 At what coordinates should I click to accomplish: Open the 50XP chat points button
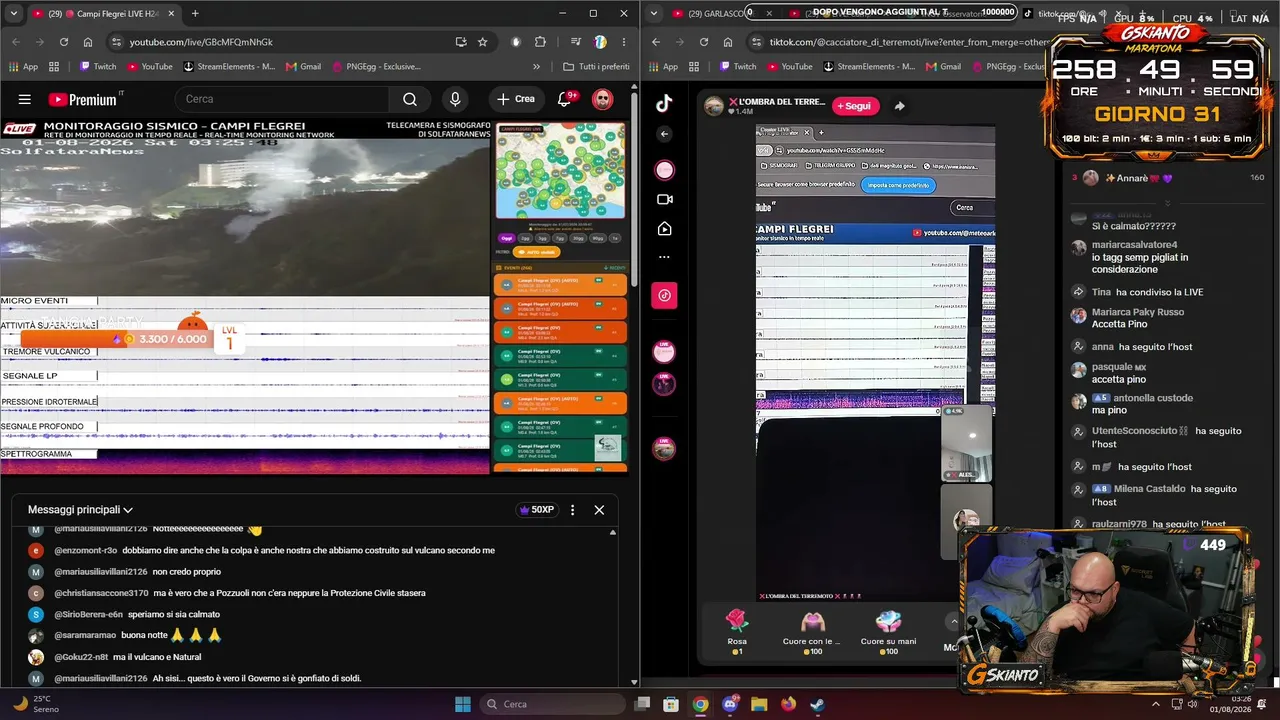[536, 510]
